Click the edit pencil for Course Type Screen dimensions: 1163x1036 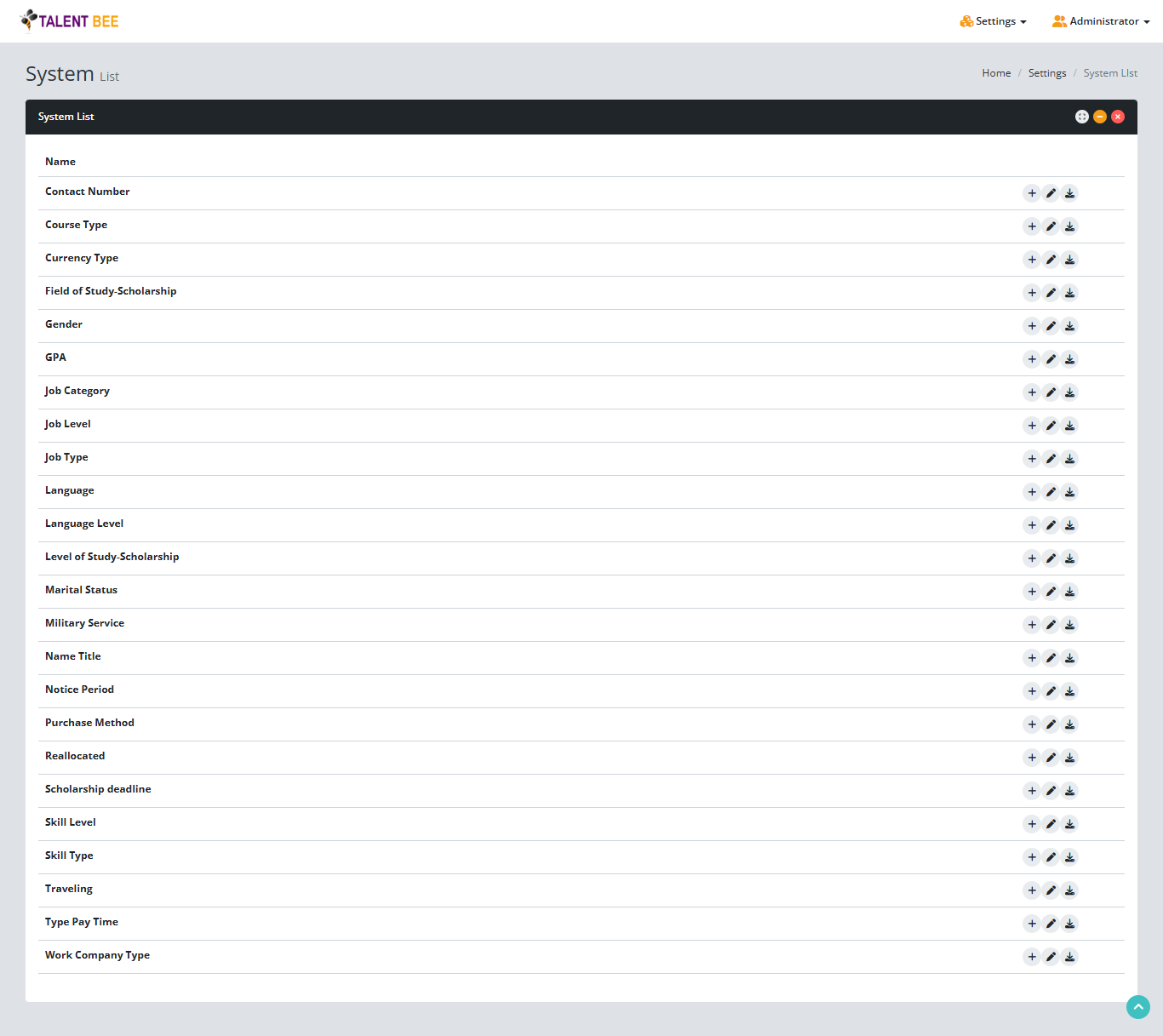pyautogui.click(x=1051, y=226)
